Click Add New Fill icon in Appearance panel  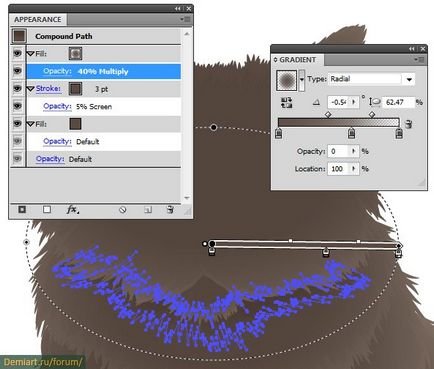(47, 209)
